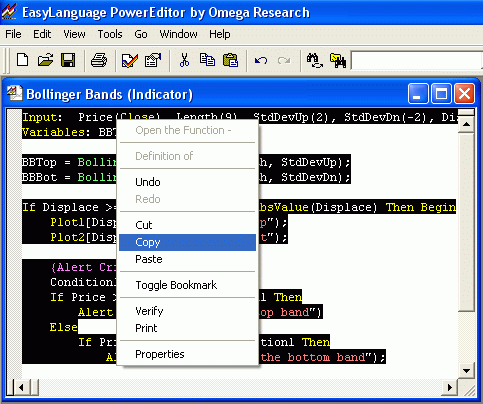This screenshot has width=483, height=404.
Task: Click horizontal scrollbar right arrow
Action: click(x=450, y=387)
